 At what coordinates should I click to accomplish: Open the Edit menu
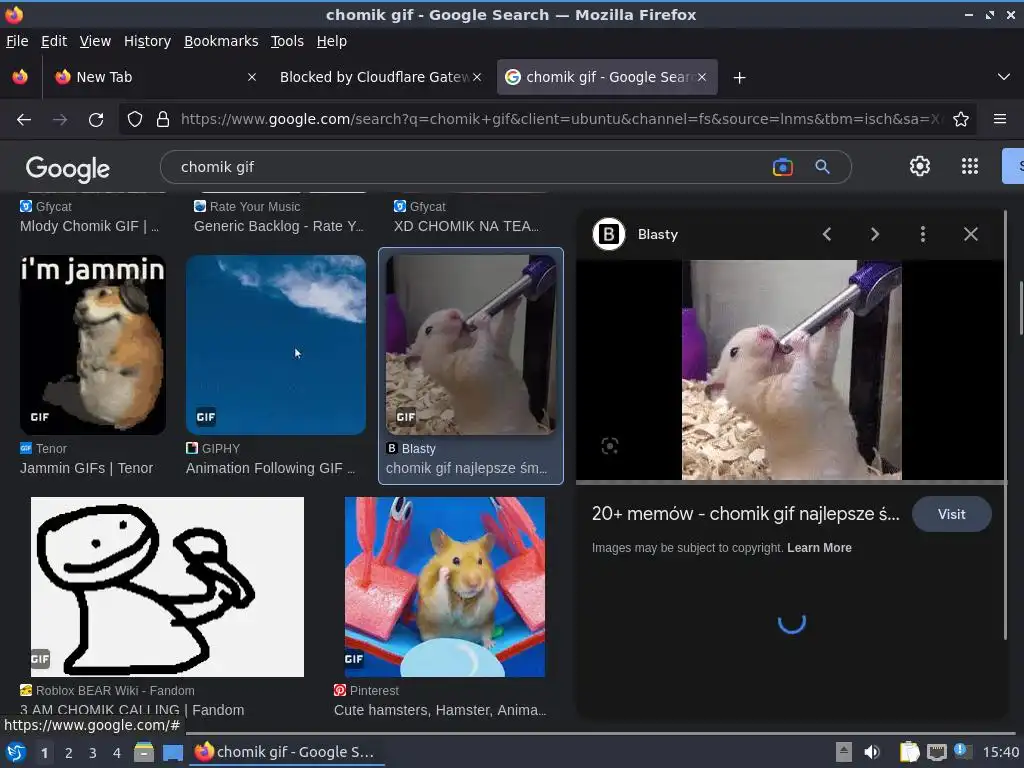point(54,41)
